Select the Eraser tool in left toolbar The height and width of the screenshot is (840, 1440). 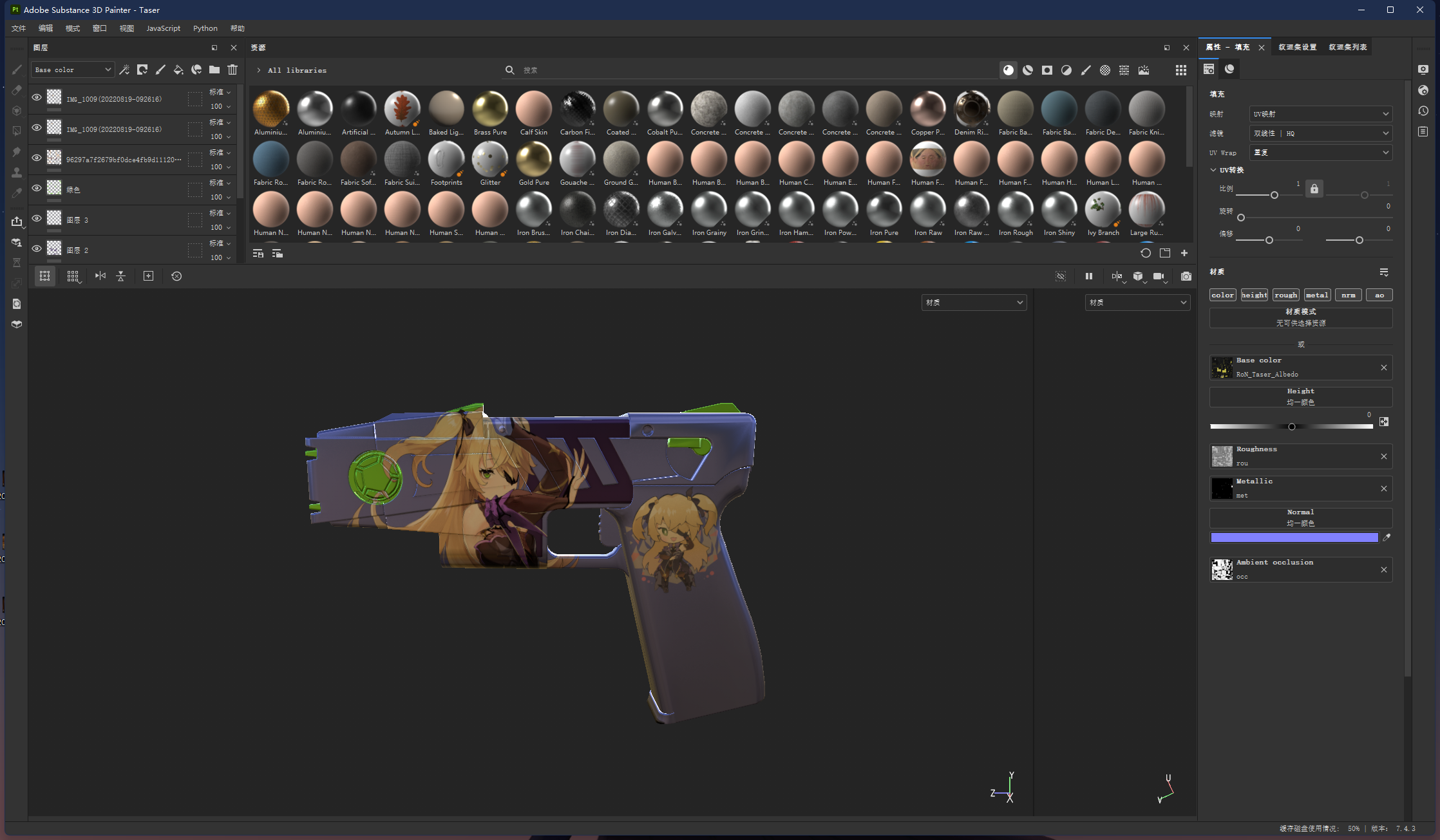coord(17,90)
